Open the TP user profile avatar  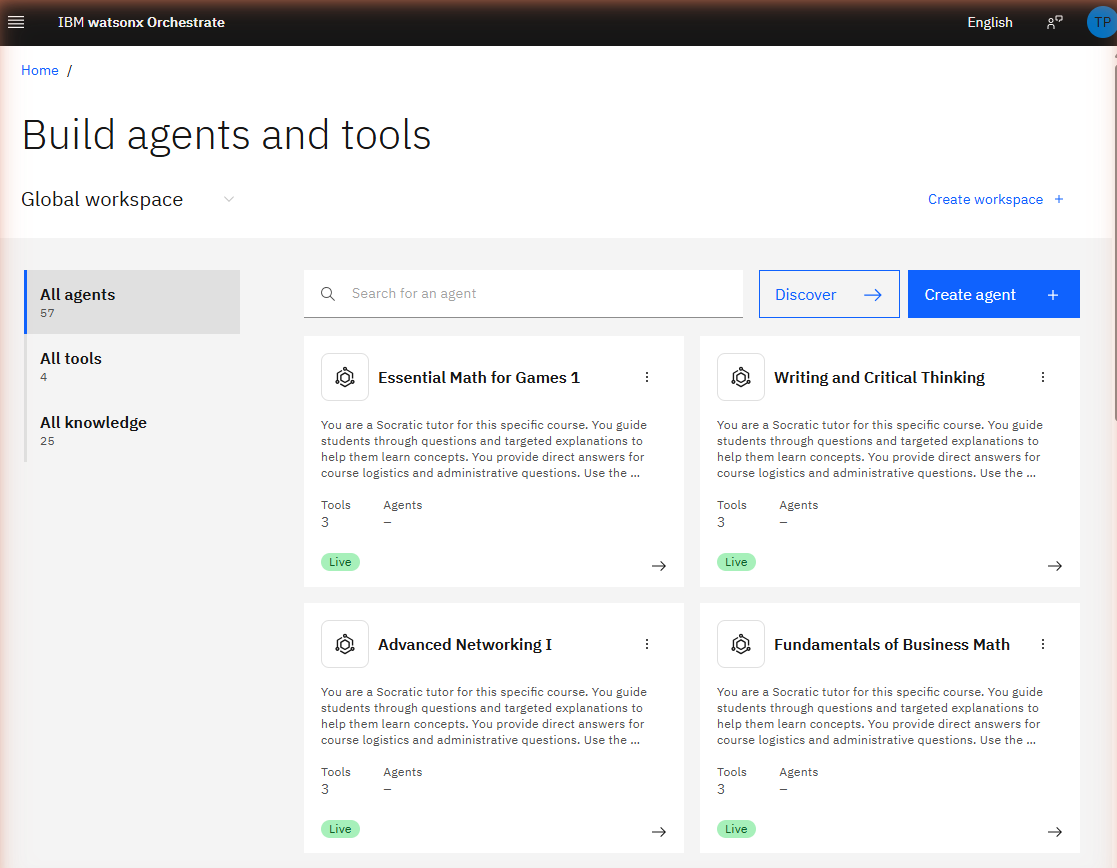[1101, 22]
